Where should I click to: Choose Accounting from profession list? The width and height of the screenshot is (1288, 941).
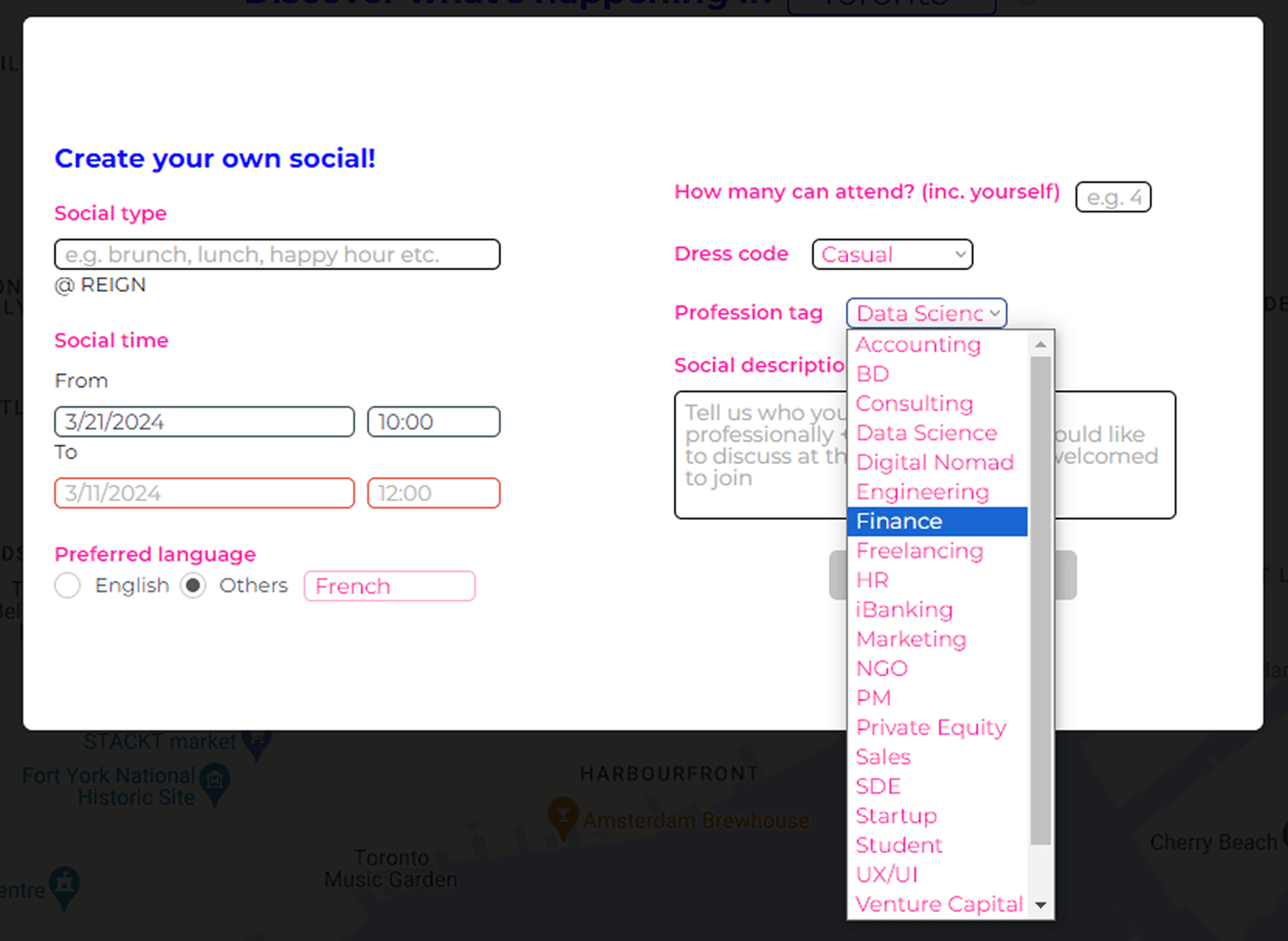938,344
